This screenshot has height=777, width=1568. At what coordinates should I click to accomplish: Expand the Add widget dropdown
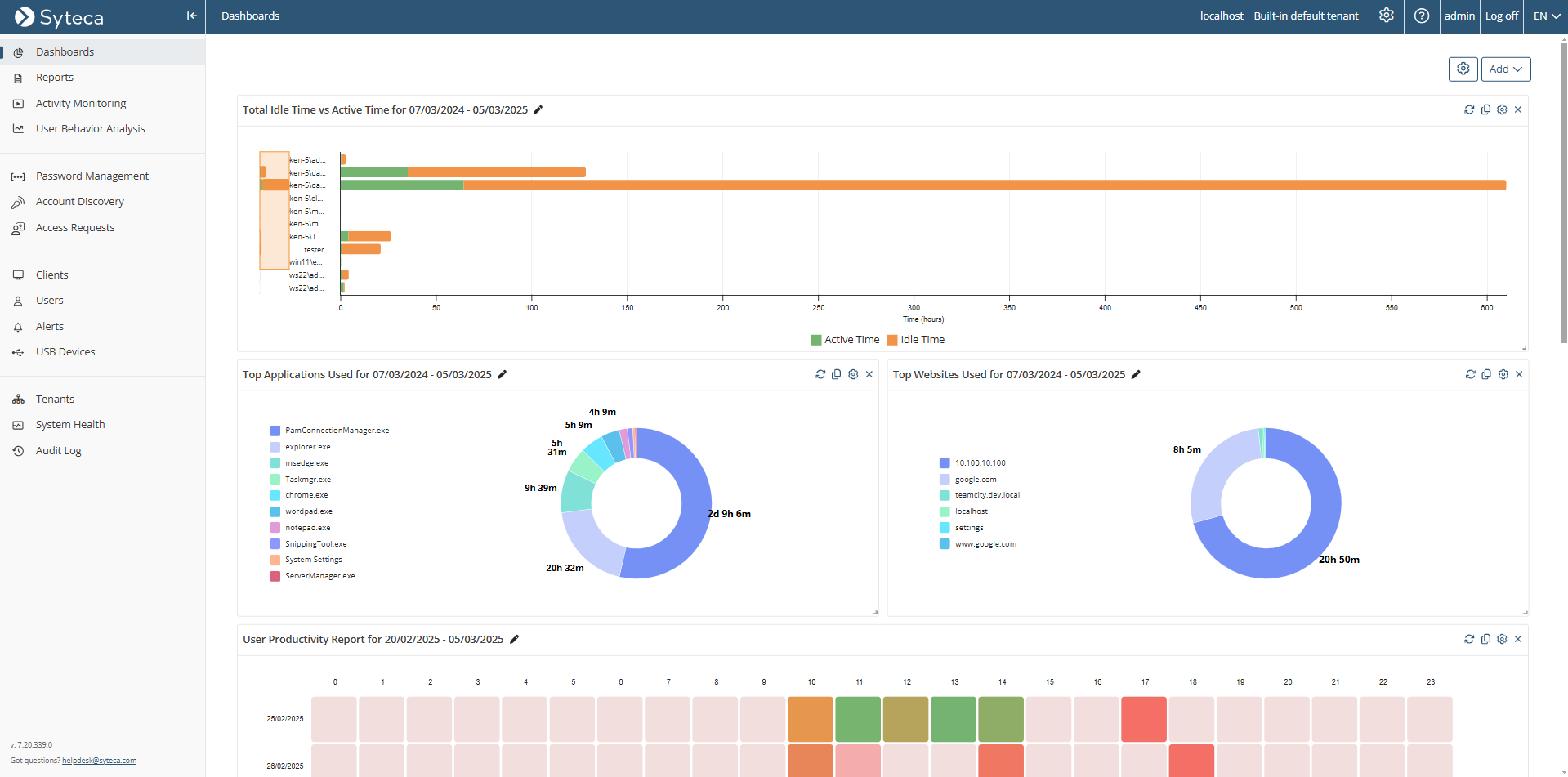[1505, 69]
